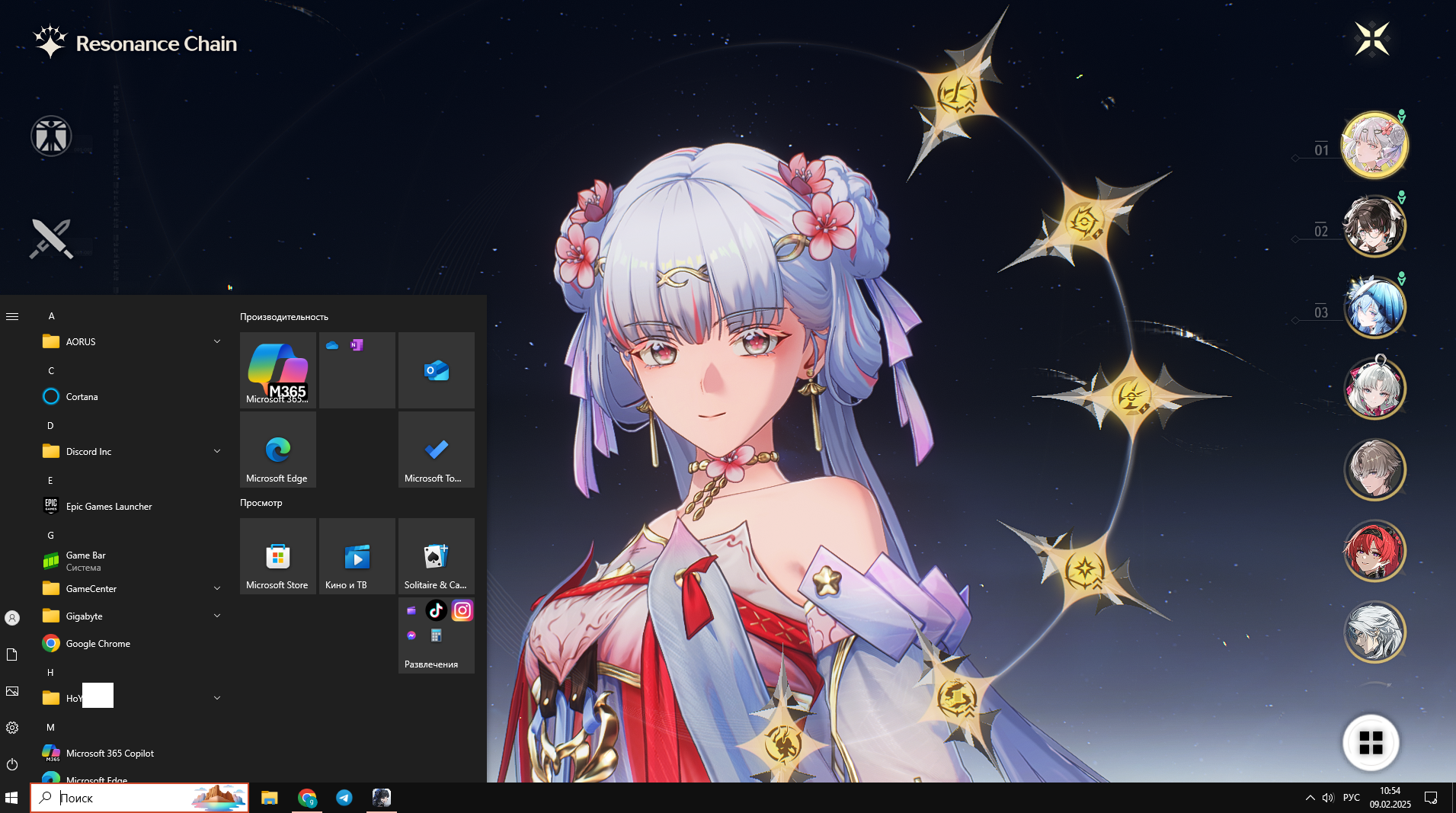
Task: Click the letter M header in the app list
Action: (51, 728)
